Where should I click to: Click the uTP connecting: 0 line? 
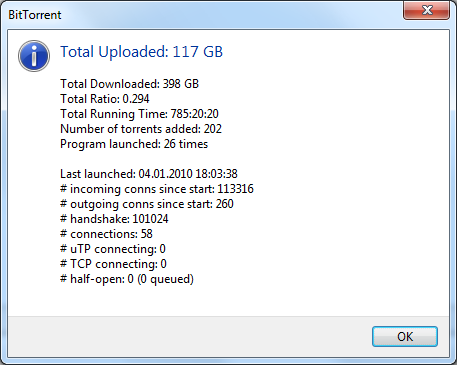point(113,249)
